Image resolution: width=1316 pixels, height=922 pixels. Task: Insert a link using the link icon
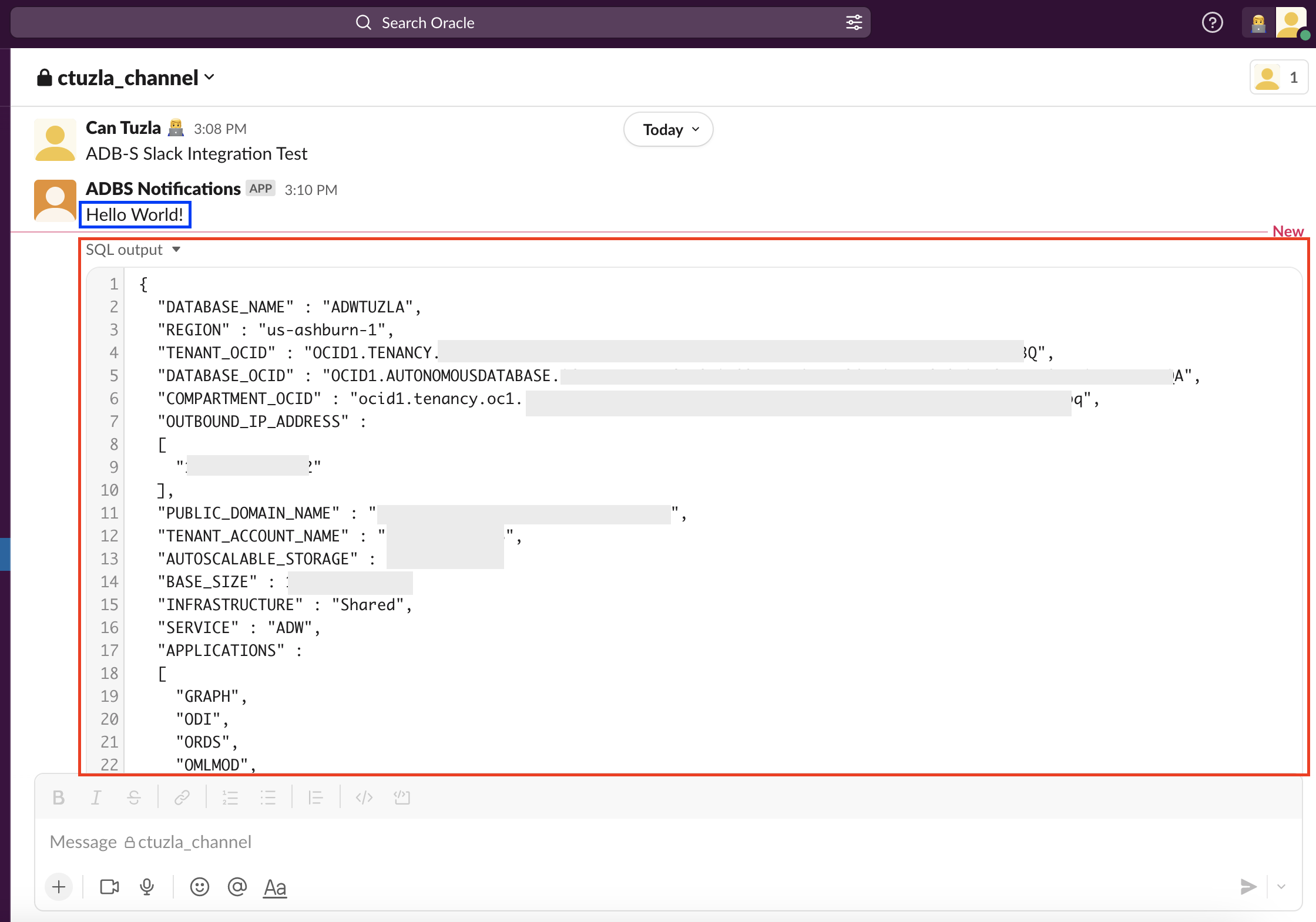click(x=182, y=797)
